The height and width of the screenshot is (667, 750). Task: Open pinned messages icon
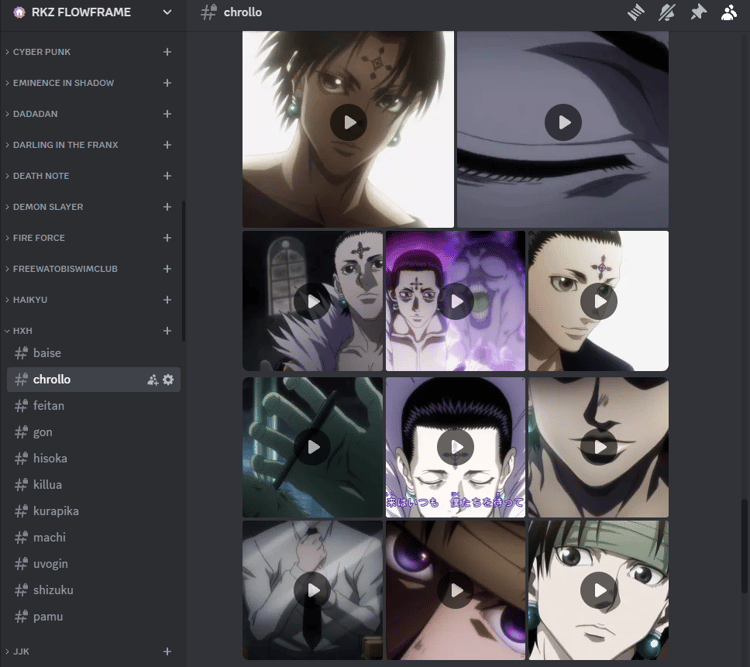[698, 12]
